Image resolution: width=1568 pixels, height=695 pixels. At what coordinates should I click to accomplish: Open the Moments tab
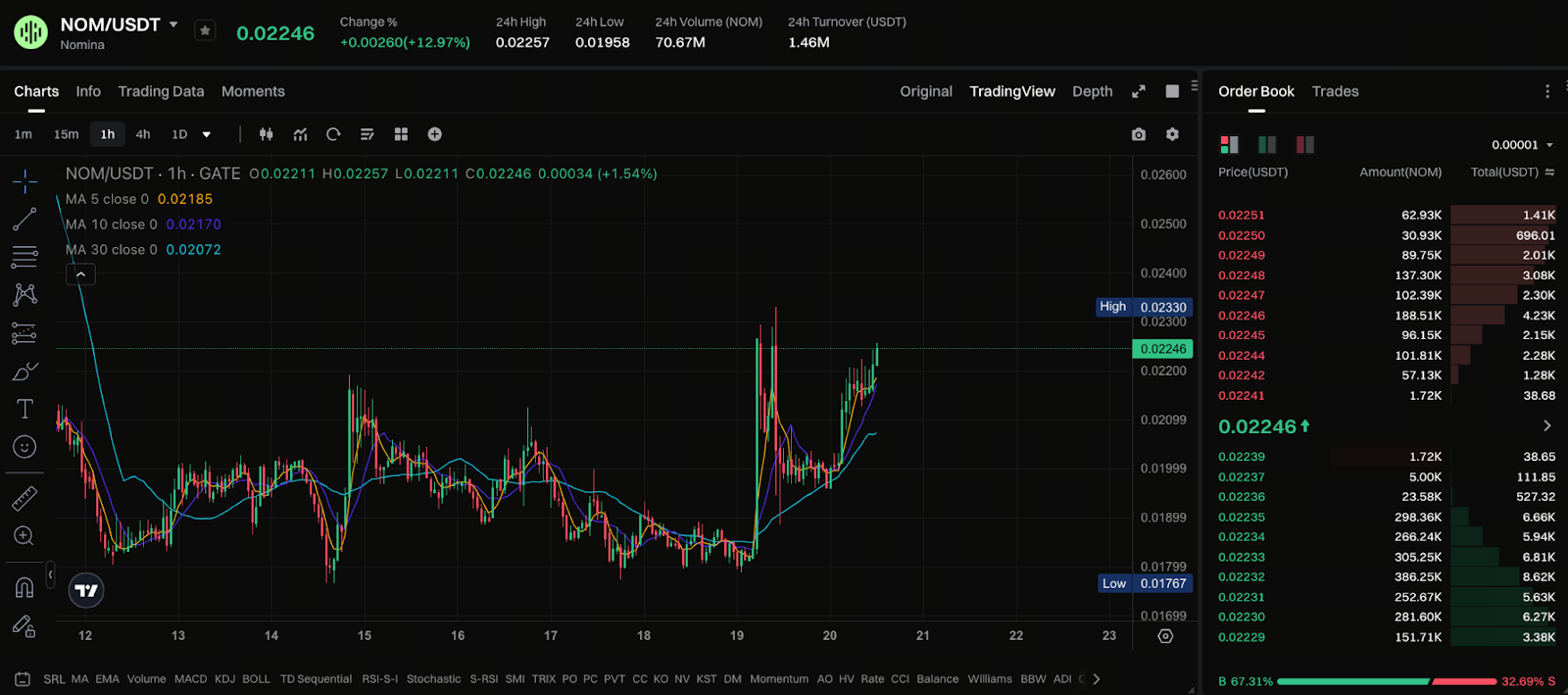tap(253, 91)
